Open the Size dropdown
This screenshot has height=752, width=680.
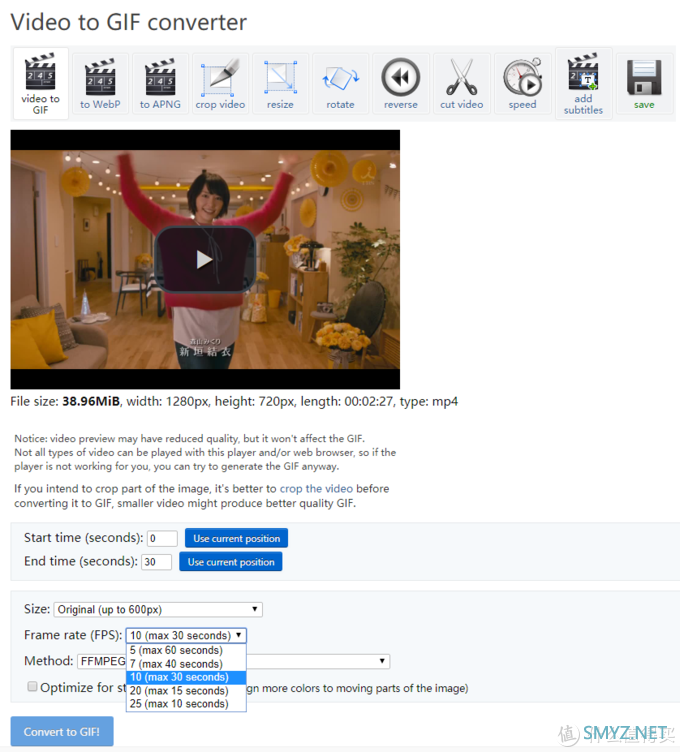(x=158, y=610)
